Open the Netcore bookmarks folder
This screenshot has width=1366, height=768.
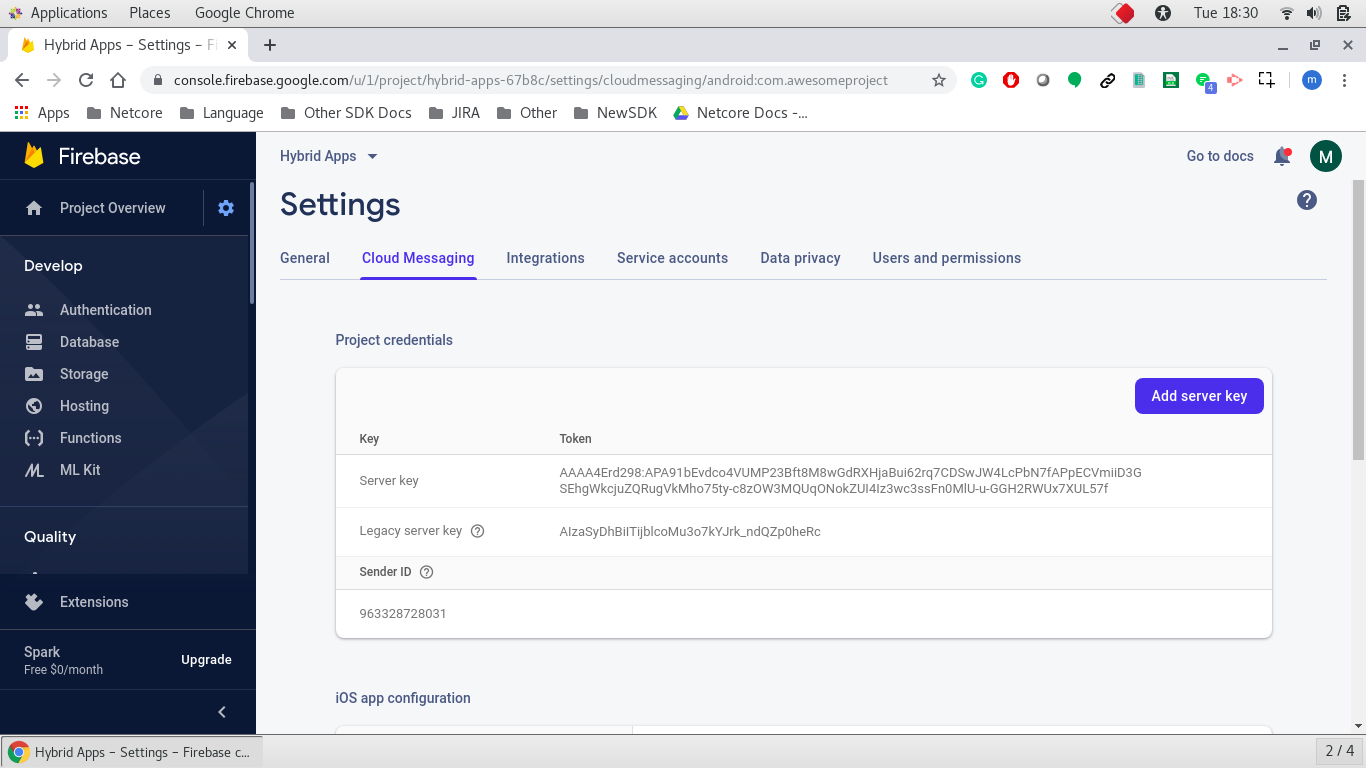click(x=124, y=113)
